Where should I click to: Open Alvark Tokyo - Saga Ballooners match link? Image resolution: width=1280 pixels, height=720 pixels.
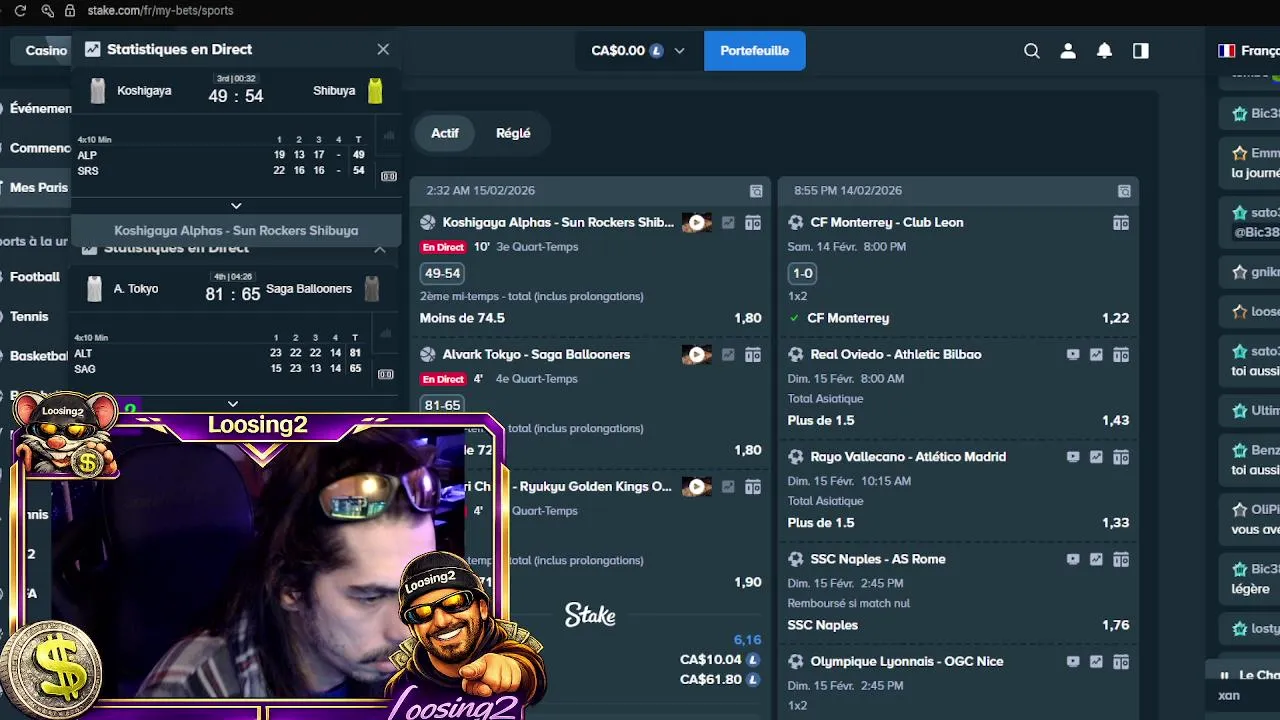(x=536, y=355)
